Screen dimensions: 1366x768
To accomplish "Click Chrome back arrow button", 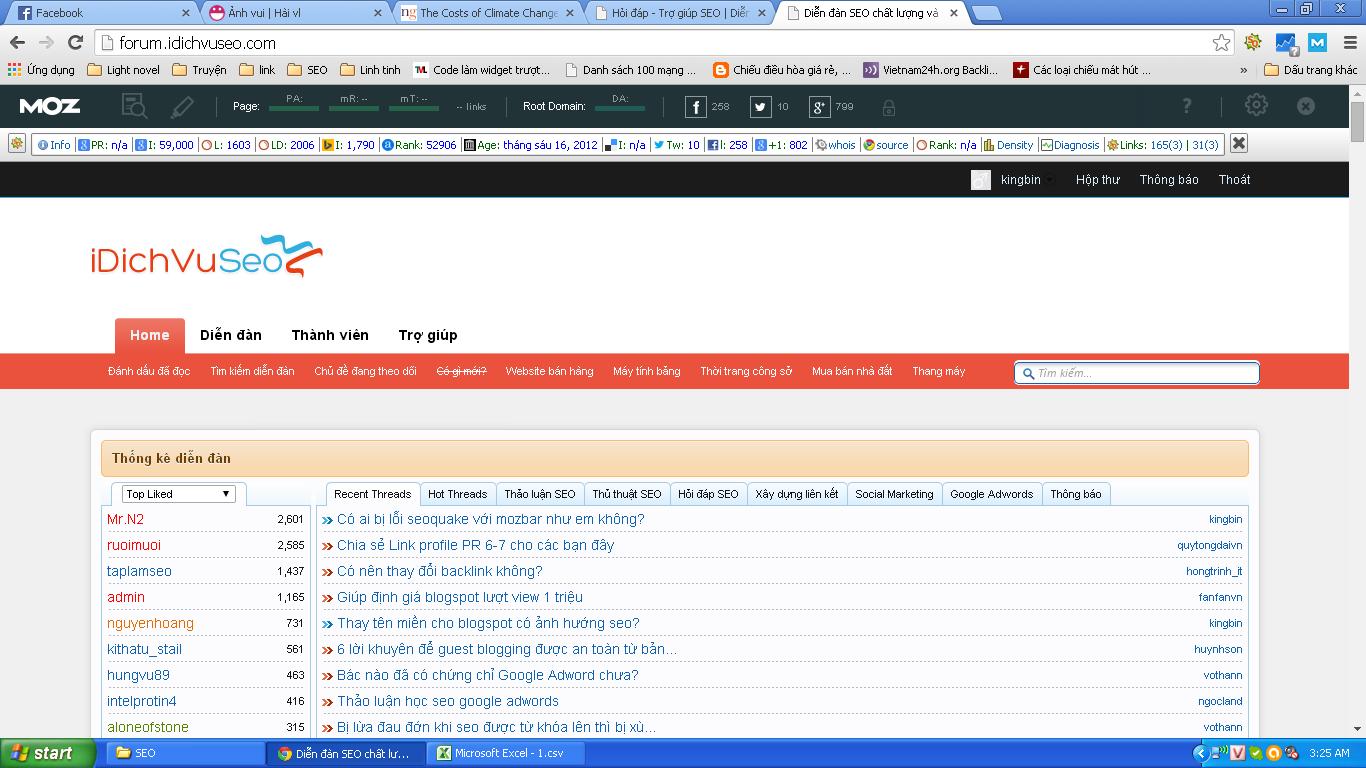I will [x=17, y=43].
